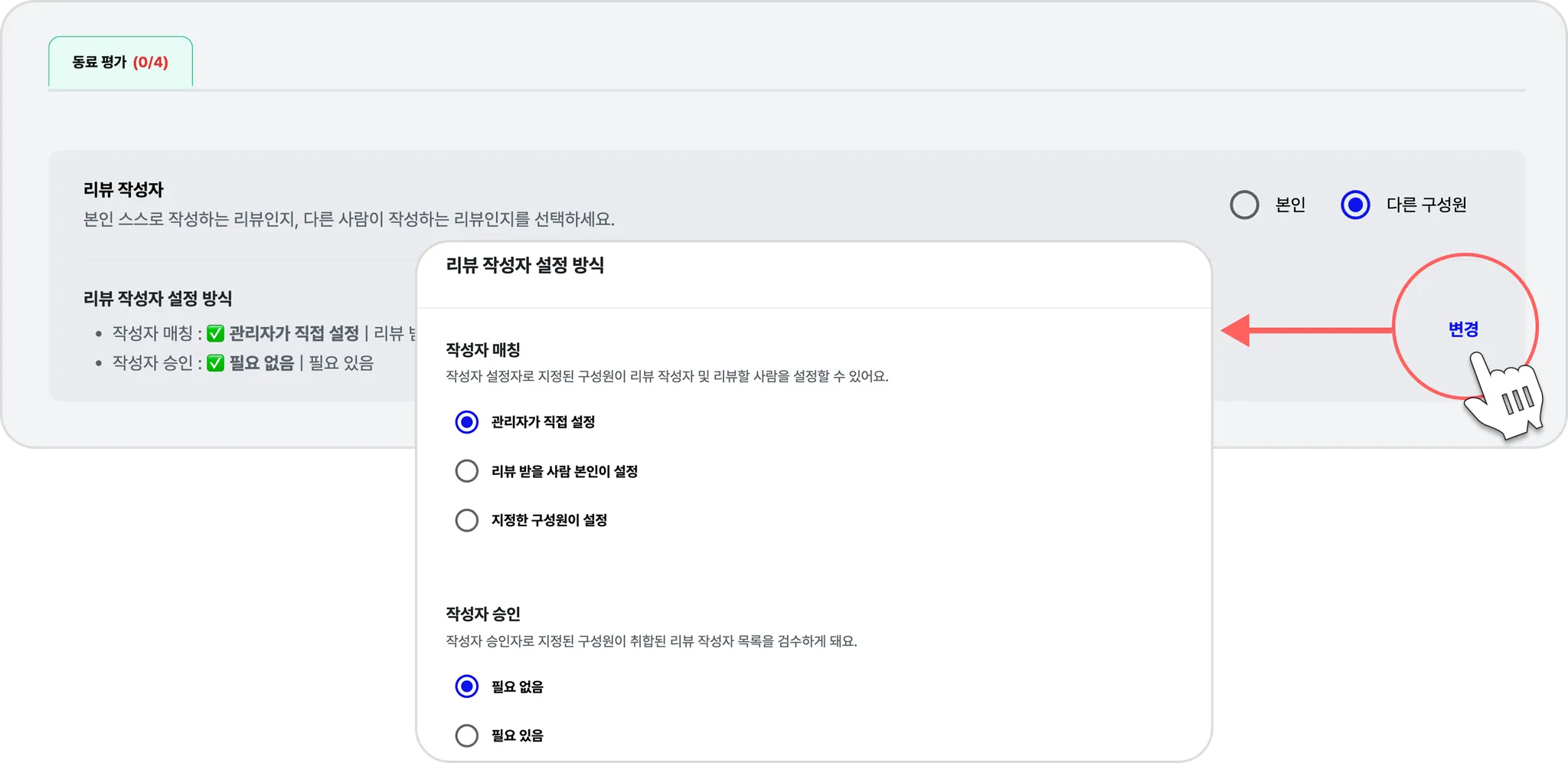Click the 리뷰 작성자 heading in the card
Screen dimensions: 1568x763
point(123,189)
